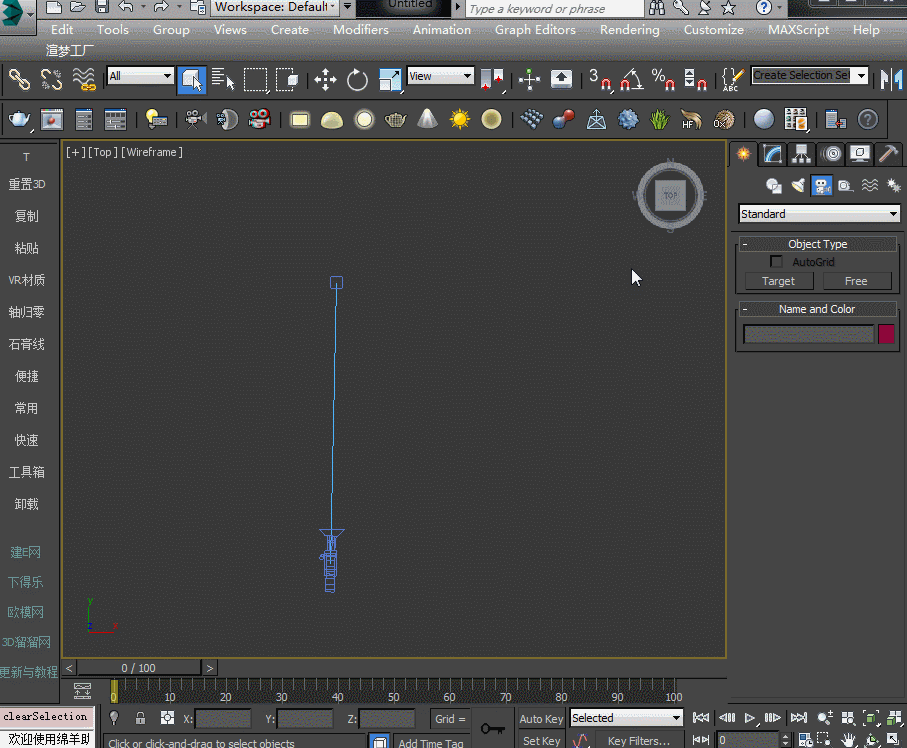Screen dimensions: 907x748
Task: Enable the AutoGrid checkbox
Action: click(777, 262)
